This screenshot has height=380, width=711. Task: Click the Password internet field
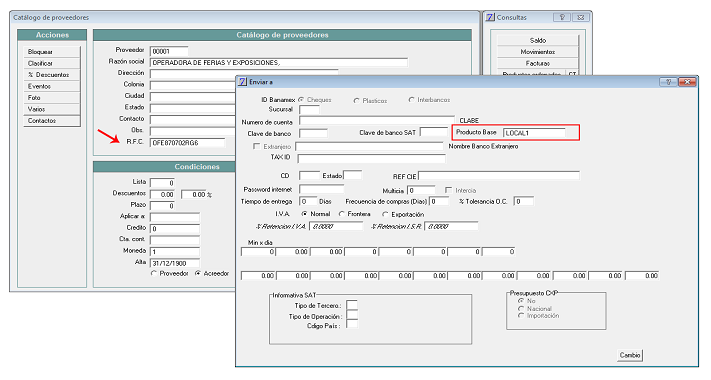321,189
